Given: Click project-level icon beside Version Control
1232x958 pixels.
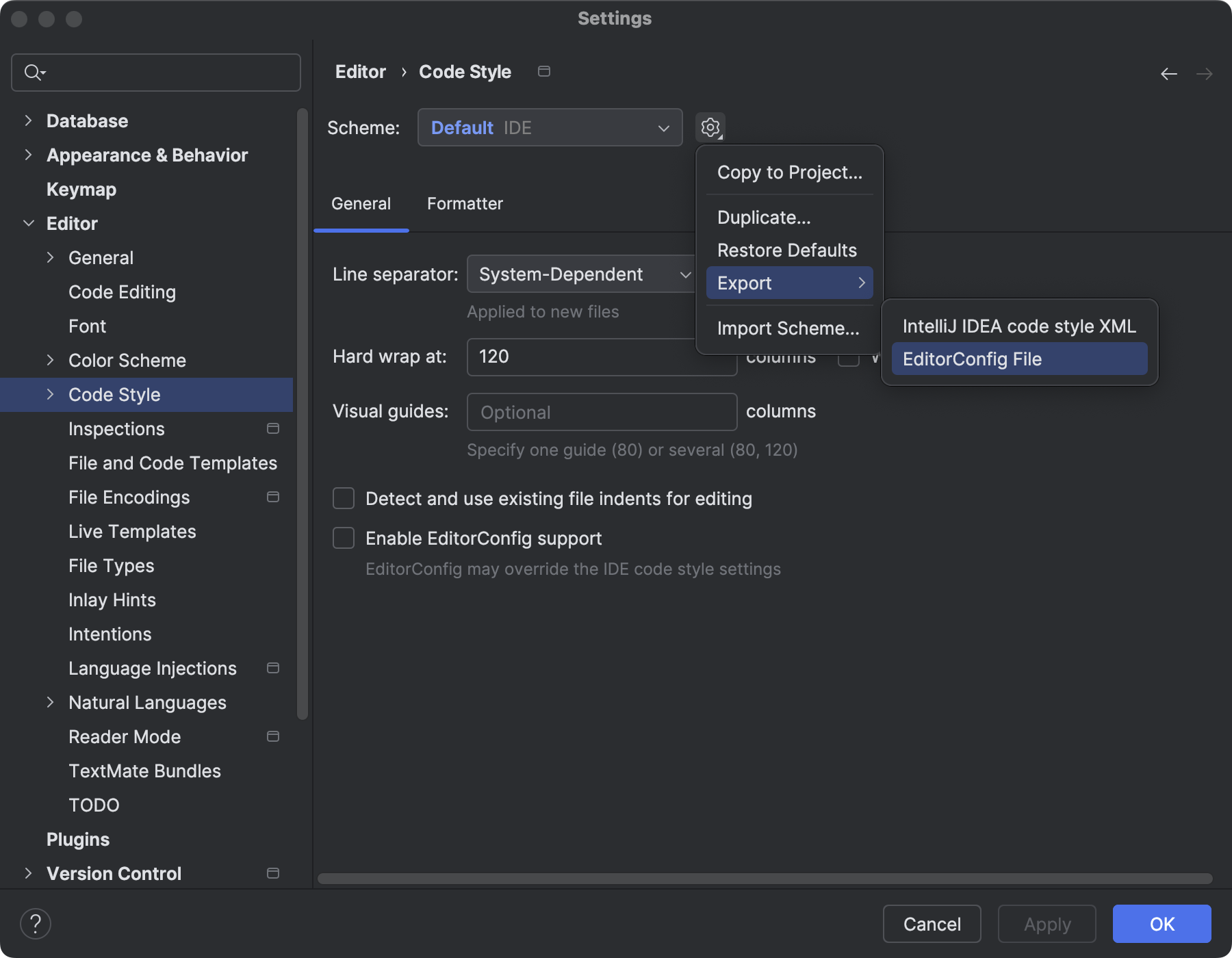Looking at the screenshot, I should point(273,873).
